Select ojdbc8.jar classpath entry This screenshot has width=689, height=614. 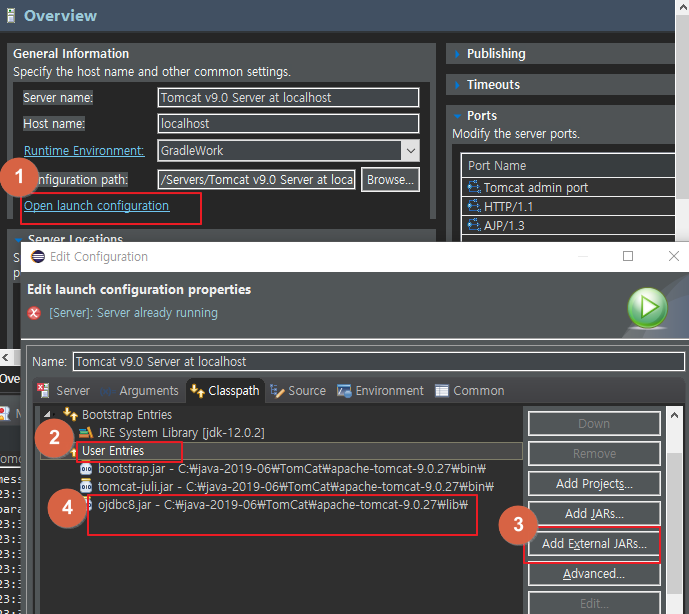283,505
